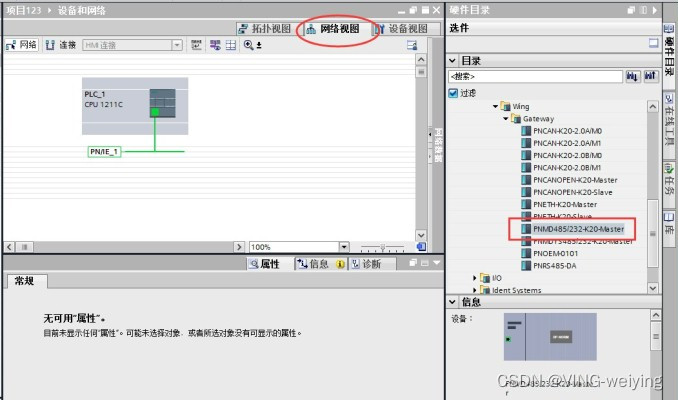Float the inspector window icon
The height and width of the screenshot is (400, 678).
[x=413, y=263]
